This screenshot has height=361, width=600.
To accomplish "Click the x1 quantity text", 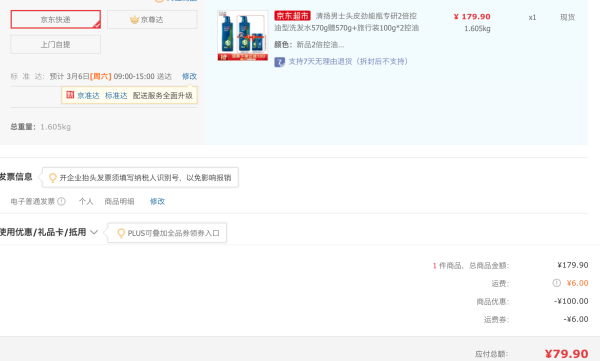I will pos(532,18).
